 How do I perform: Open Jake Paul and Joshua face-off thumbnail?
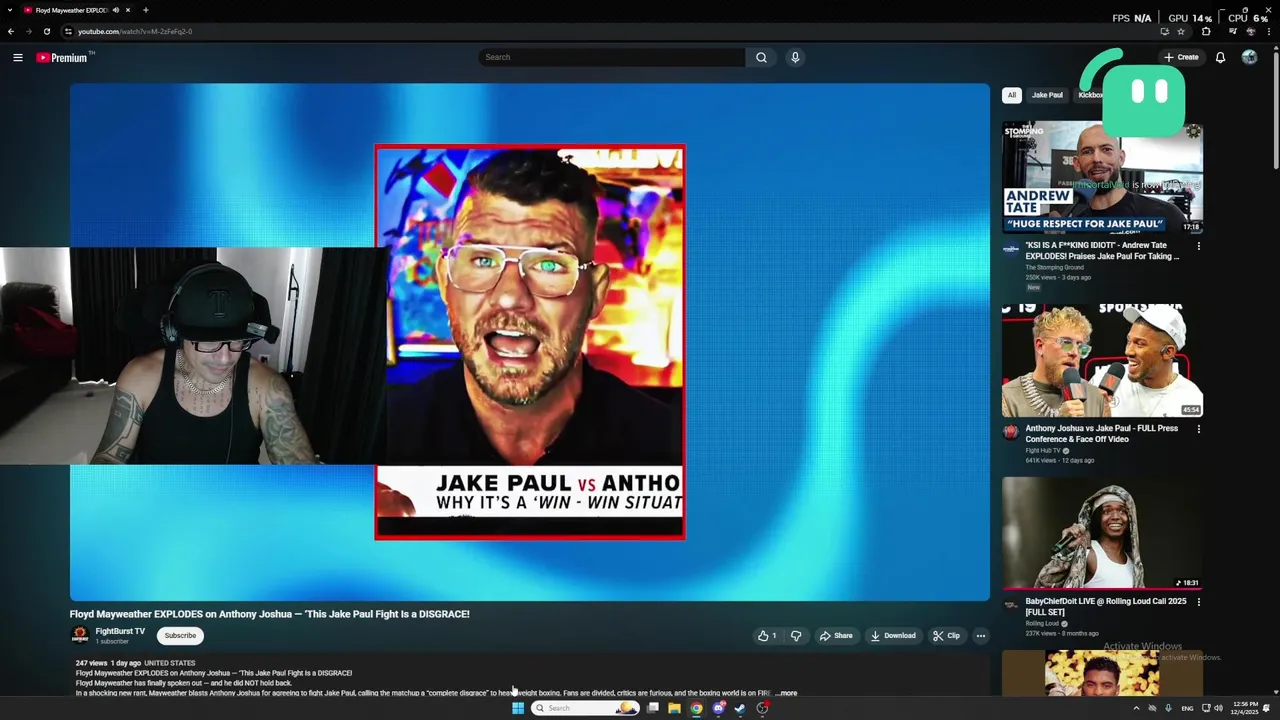[1102, 361]
